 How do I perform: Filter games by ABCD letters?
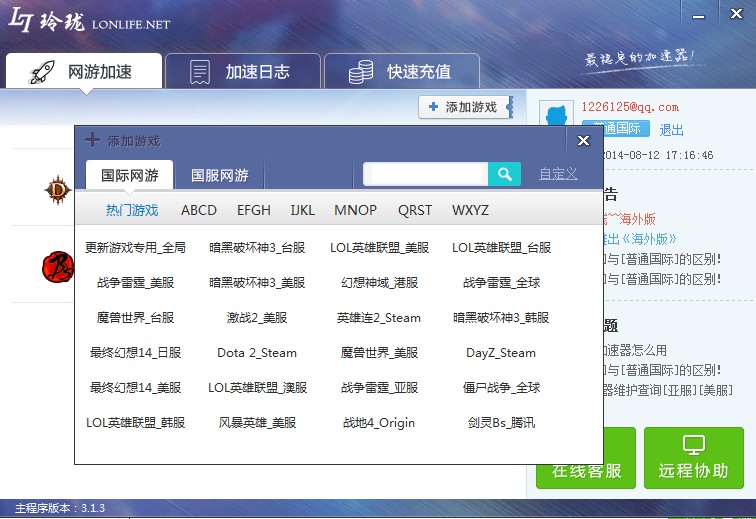coord(199,210)
